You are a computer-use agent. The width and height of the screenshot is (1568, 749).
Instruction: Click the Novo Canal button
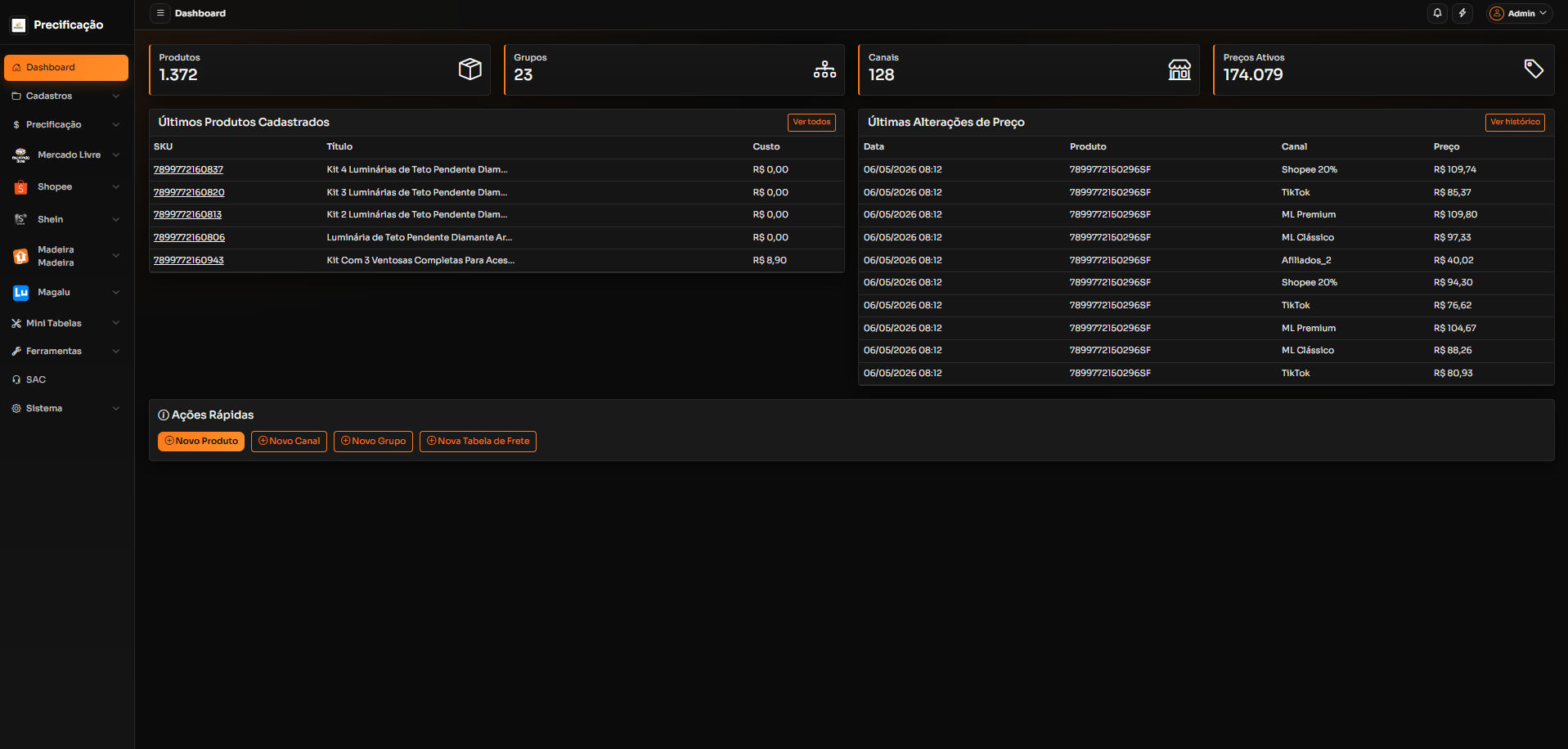point(290,442)
